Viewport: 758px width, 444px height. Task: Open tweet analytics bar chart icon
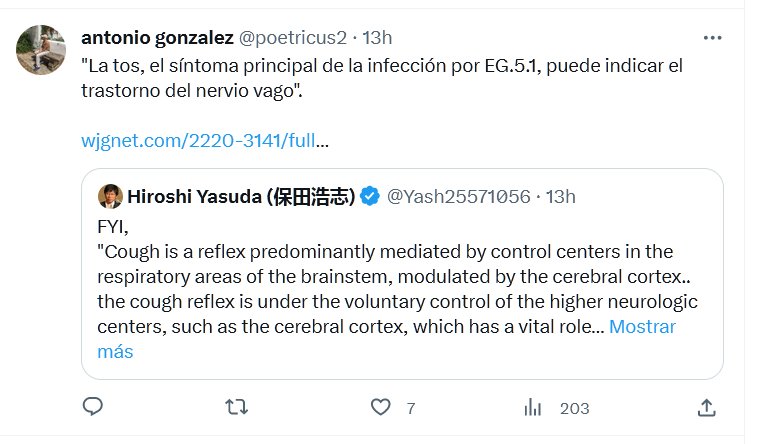click(533, 407)
